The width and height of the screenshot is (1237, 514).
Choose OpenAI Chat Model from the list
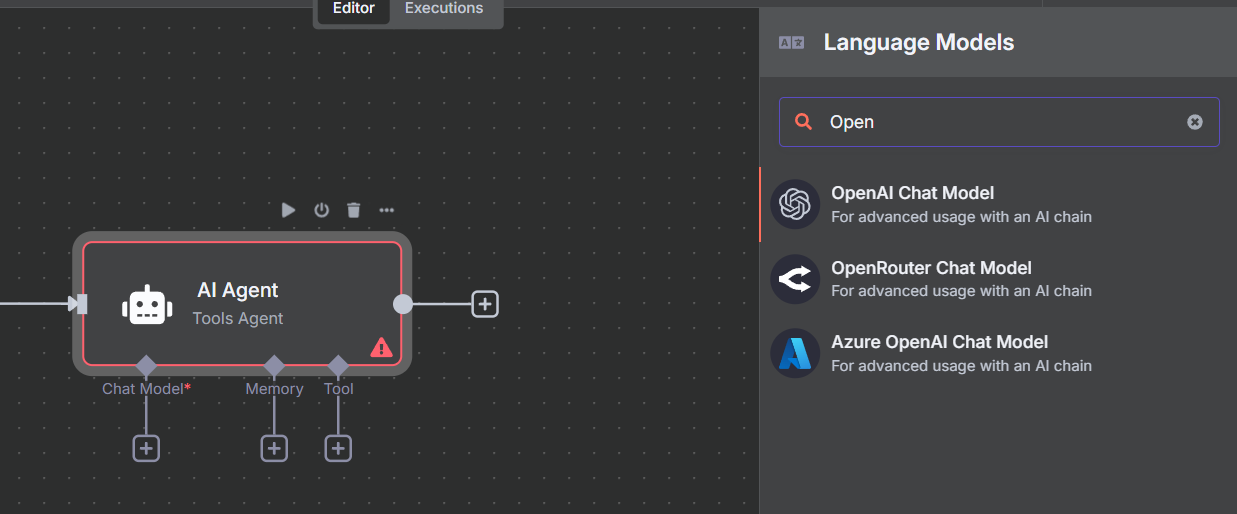pos(998,204)
